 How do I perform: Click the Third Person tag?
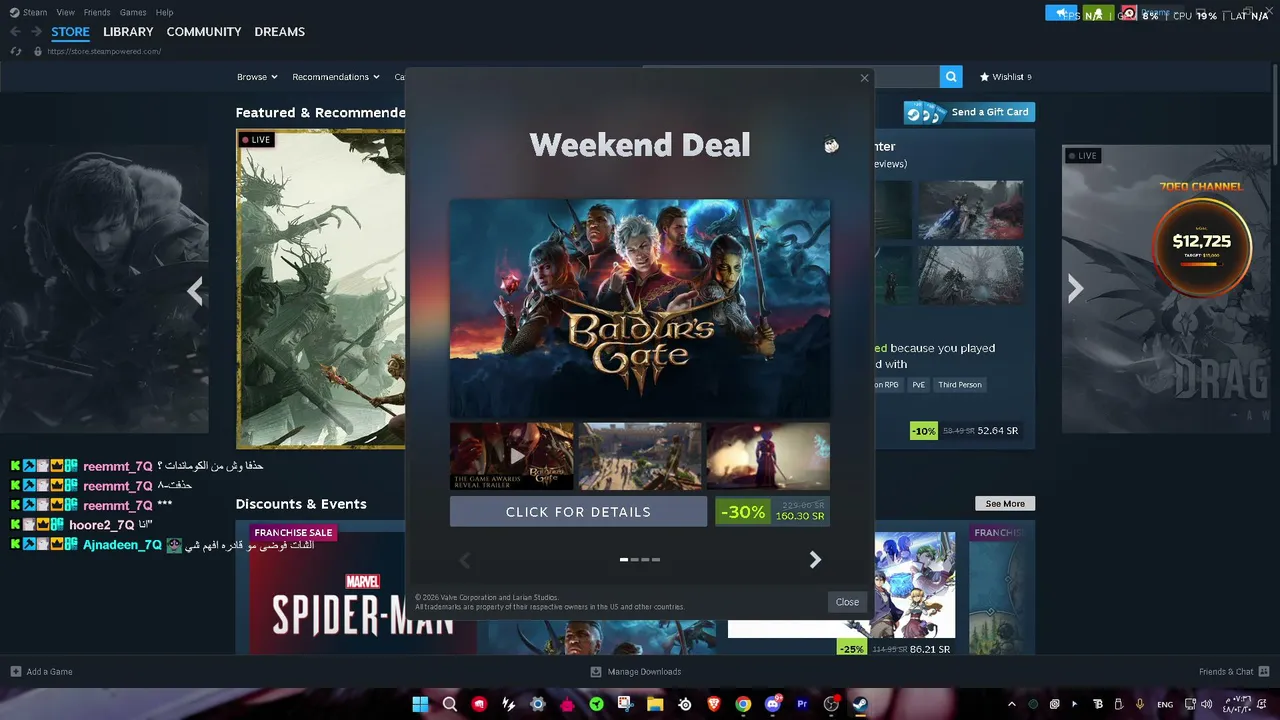(x=960, y=385)
